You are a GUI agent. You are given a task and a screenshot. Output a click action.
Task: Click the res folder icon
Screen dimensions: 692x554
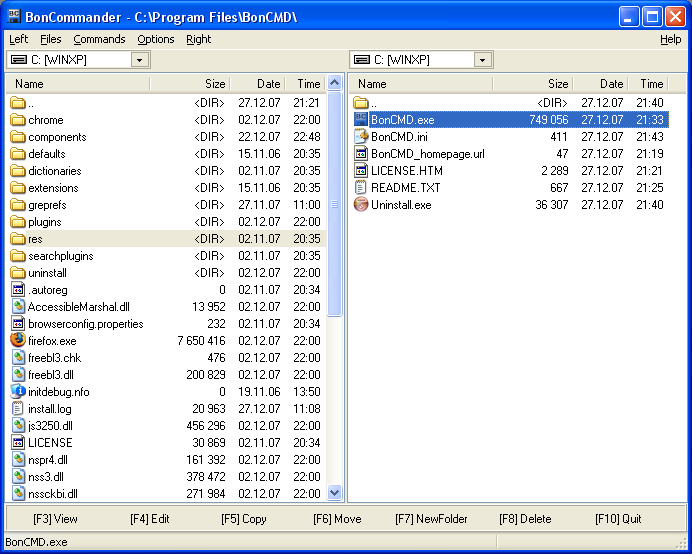(18, 239)
